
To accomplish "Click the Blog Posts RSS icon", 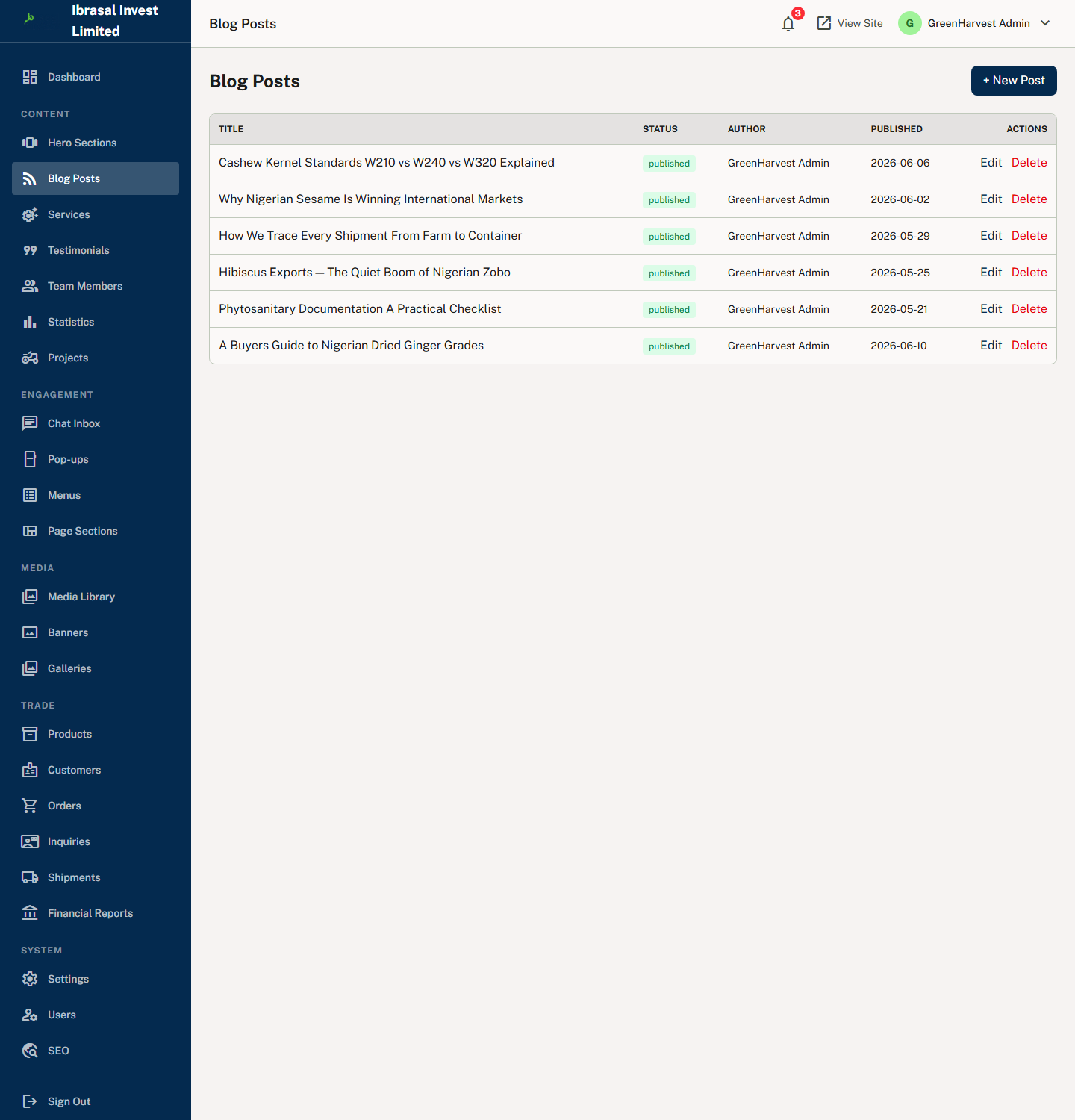I will (x=30, y=178).
